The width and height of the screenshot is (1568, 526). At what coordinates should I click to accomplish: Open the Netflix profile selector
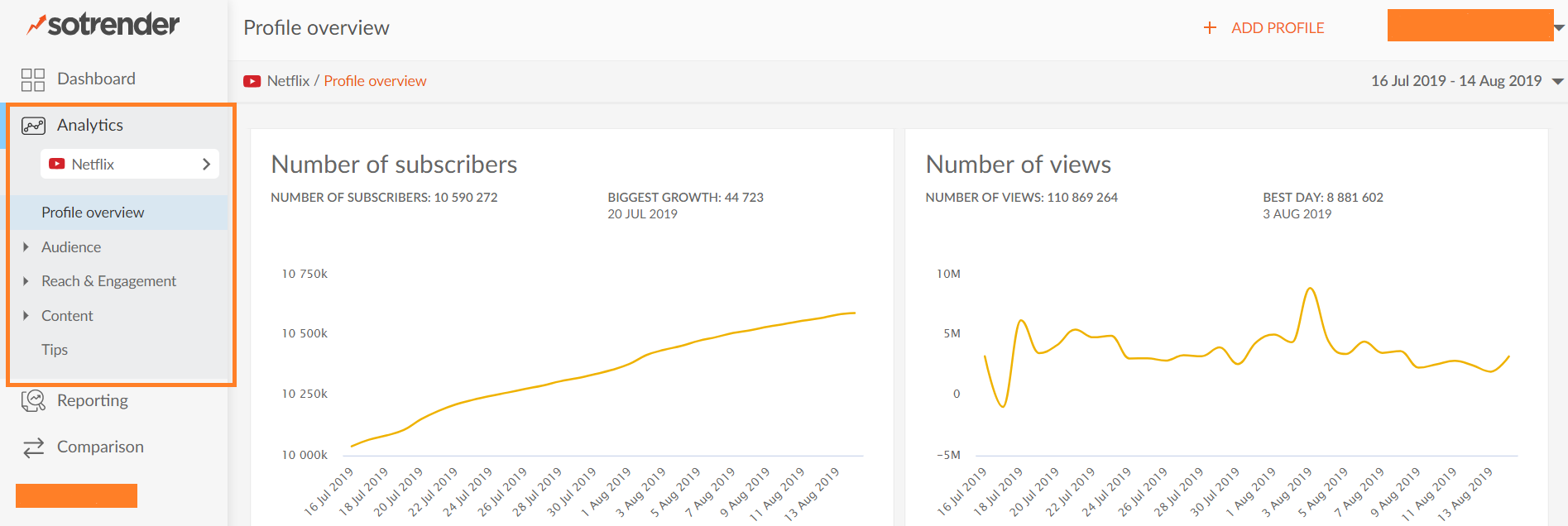130,164
